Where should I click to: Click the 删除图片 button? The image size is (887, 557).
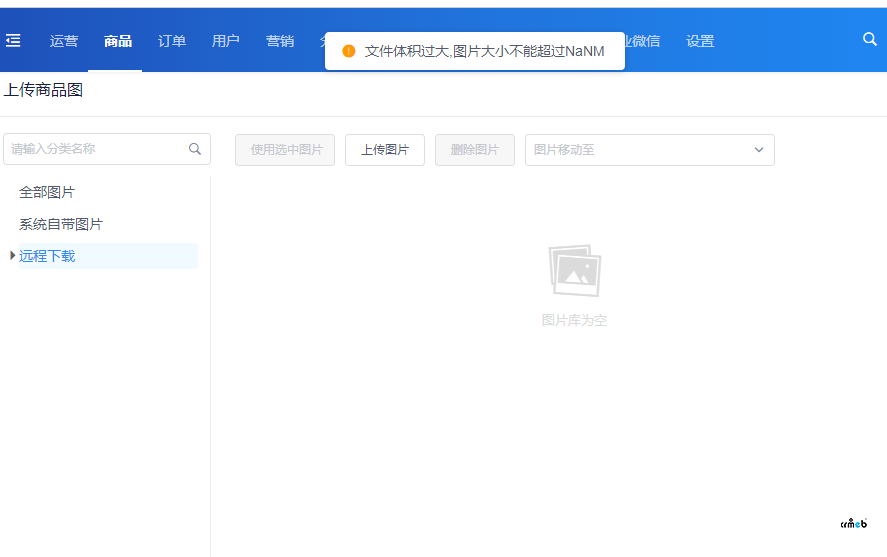pos(475,150)
